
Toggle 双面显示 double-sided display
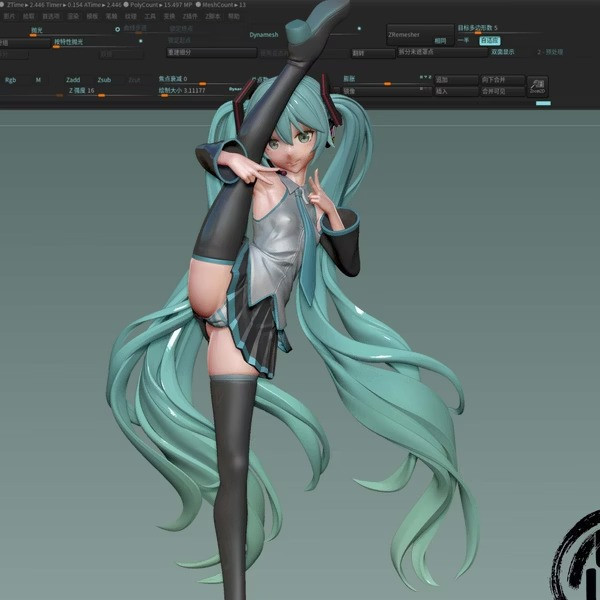[x=502, y=52]
